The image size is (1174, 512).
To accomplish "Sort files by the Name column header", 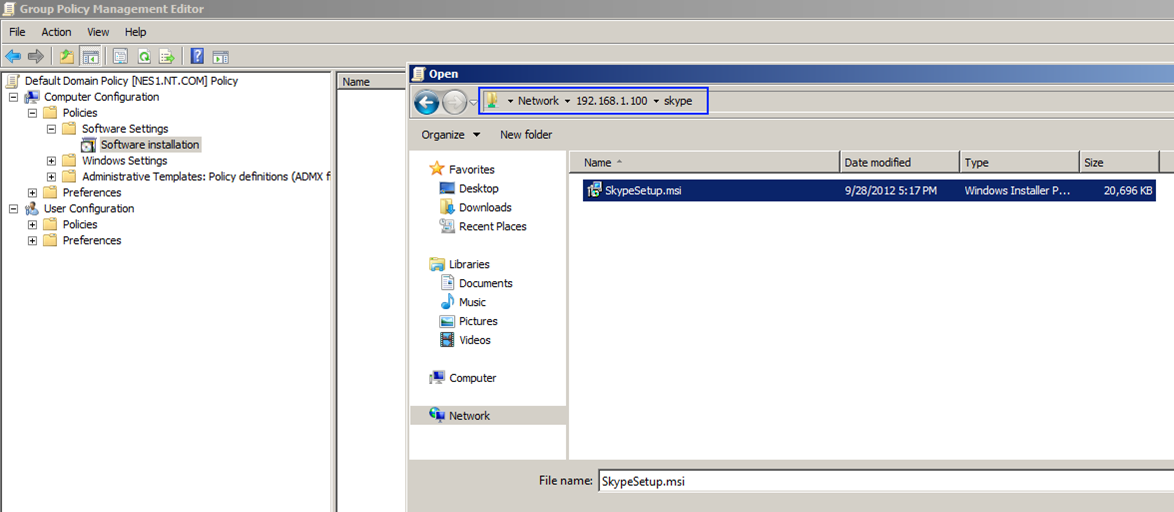I will (704, 162).
